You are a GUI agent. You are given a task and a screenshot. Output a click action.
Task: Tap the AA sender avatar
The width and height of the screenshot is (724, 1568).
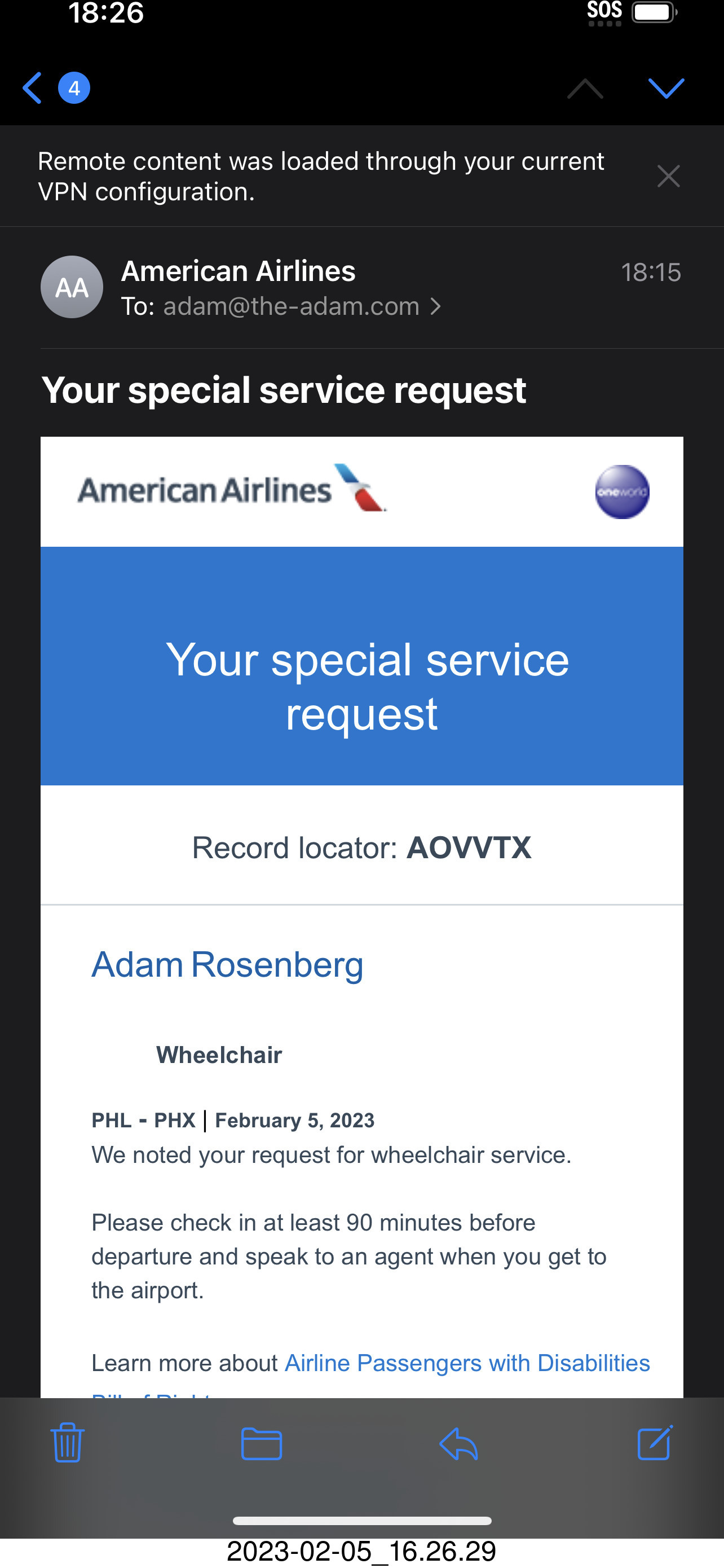pyautogui.click(x=72, y=287)
